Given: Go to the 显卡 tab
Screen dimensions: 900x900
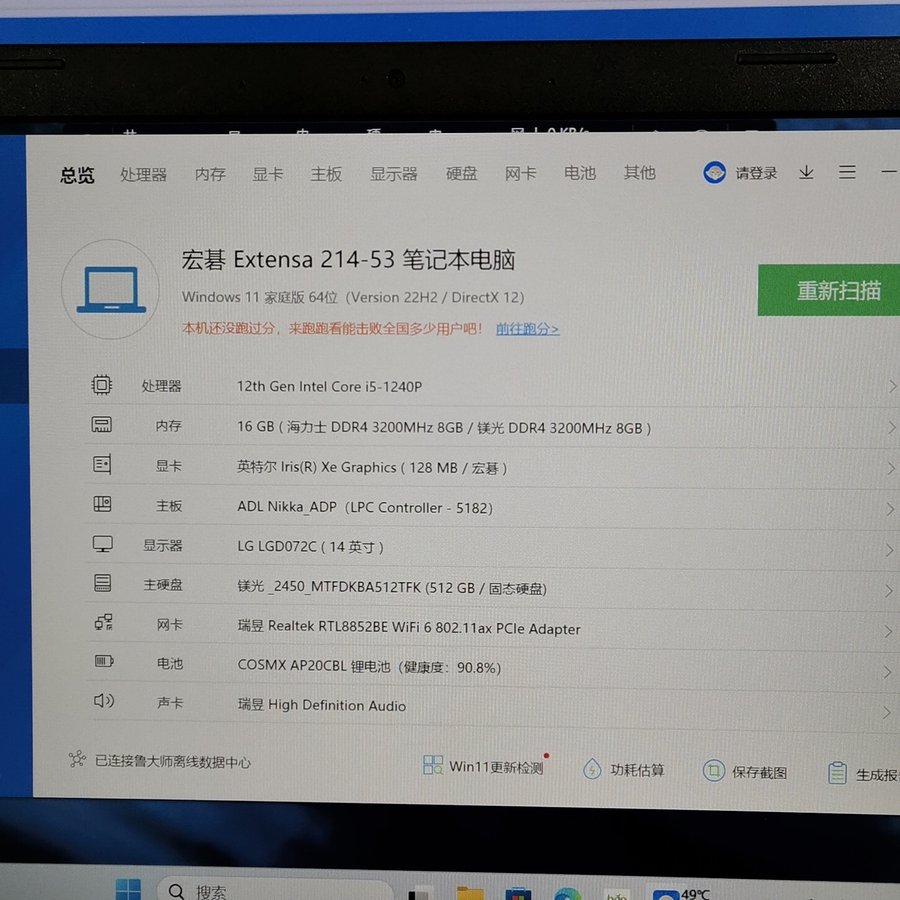Looking at the screenshot, I should [268, 174].
